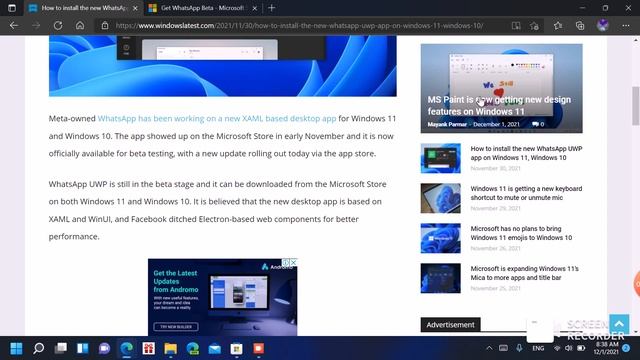Reload the page with the refresh icon
Viewport: 640px width, 360px height.
[x=58, y=25]
